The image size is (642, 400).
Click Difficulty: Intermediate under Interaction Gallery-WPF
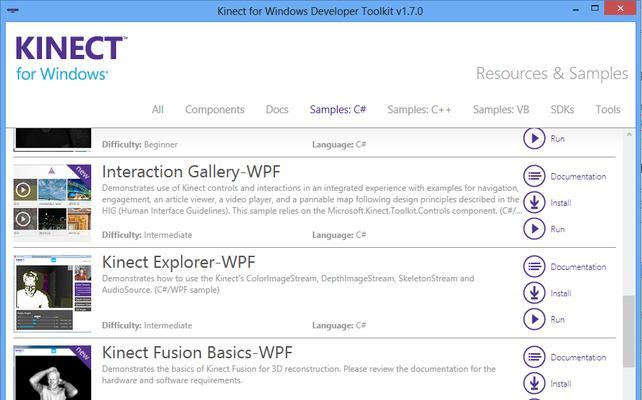(147, 235)
